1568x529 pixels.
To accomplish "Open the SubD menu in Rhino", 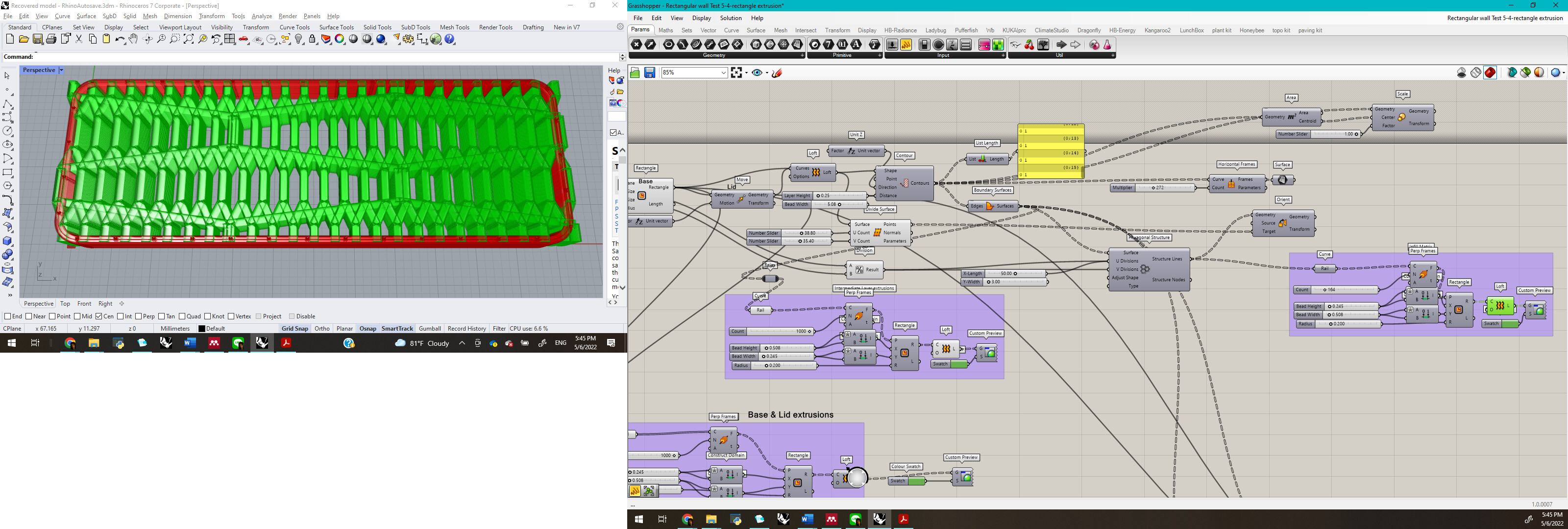I will [110, 16].
